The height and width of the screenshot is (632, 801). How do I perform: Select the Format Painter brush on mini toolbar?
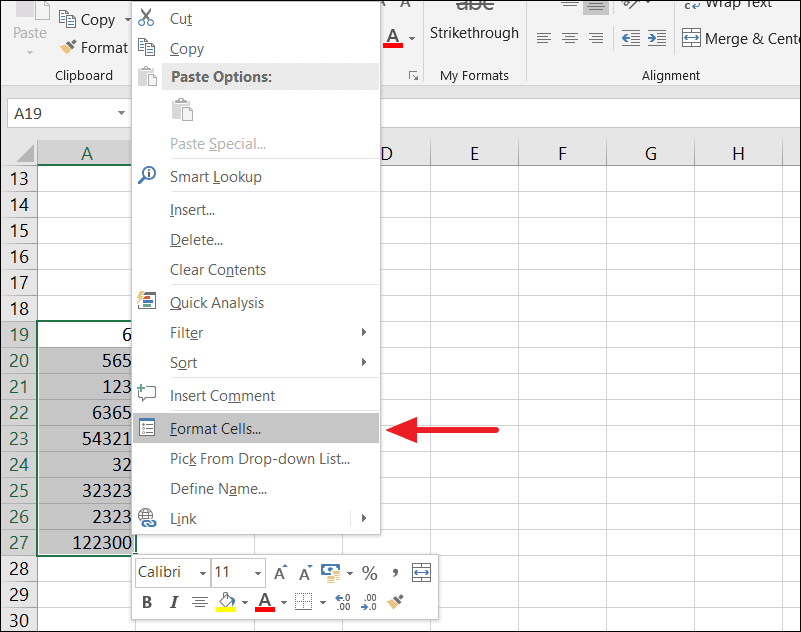(x=395, y=601)
